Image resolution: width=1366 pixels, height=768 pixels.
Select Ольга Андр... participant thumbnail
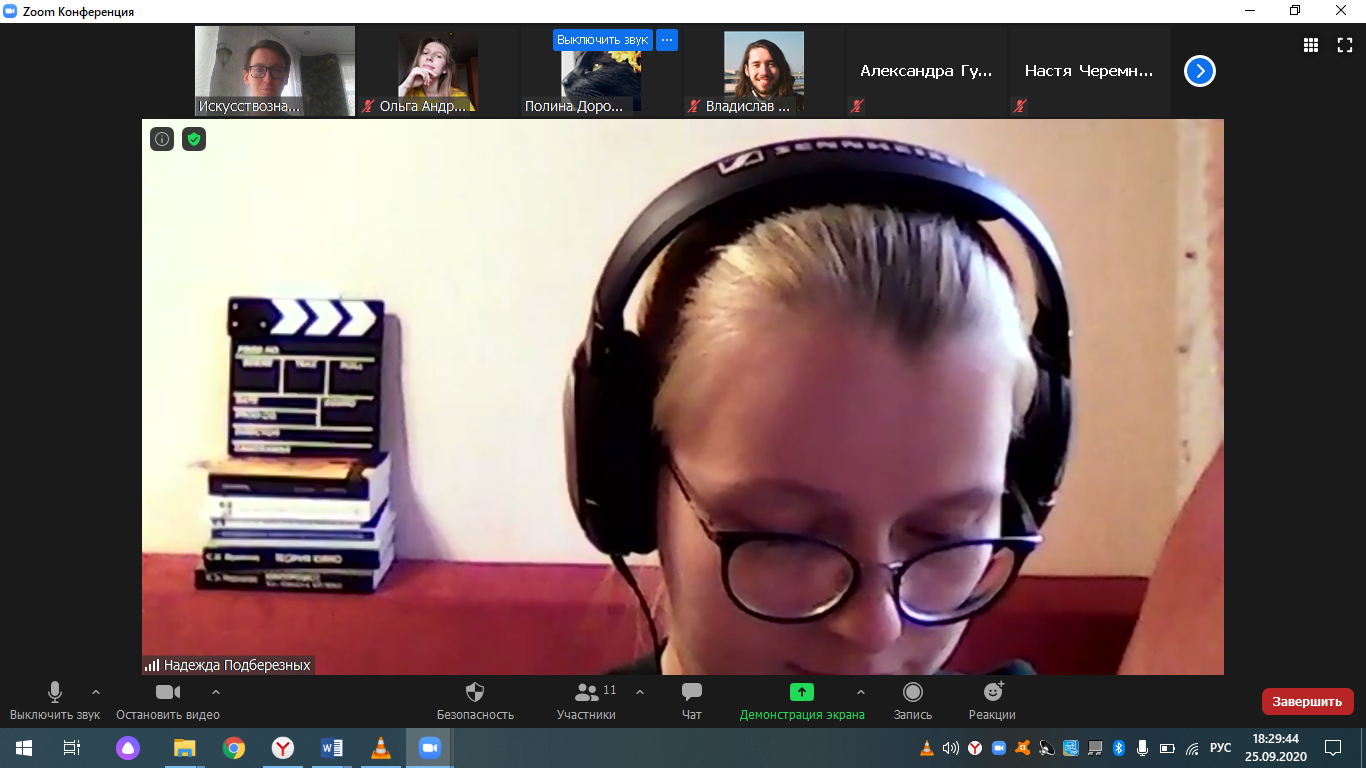pyautogui.click(x=437, y=71)
